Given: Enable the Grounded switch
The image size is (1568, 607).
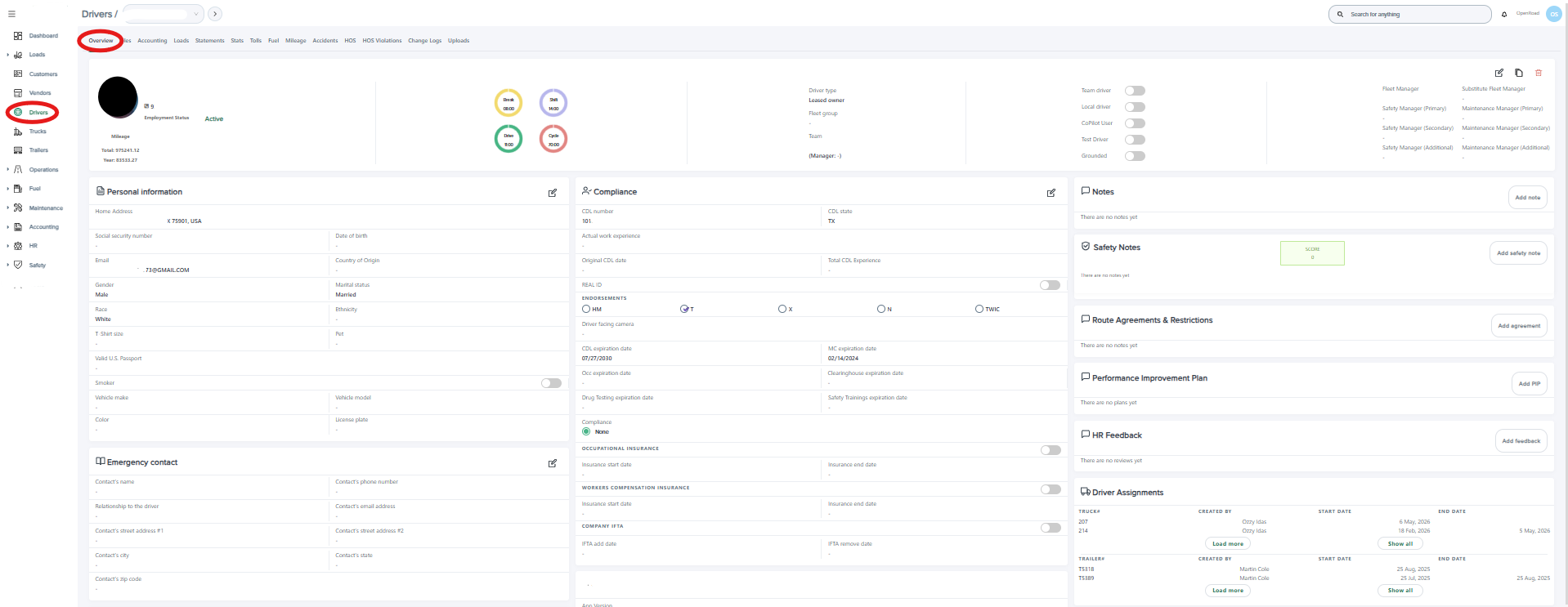Looking at the screenshot, I should [x=1135, y=156].
